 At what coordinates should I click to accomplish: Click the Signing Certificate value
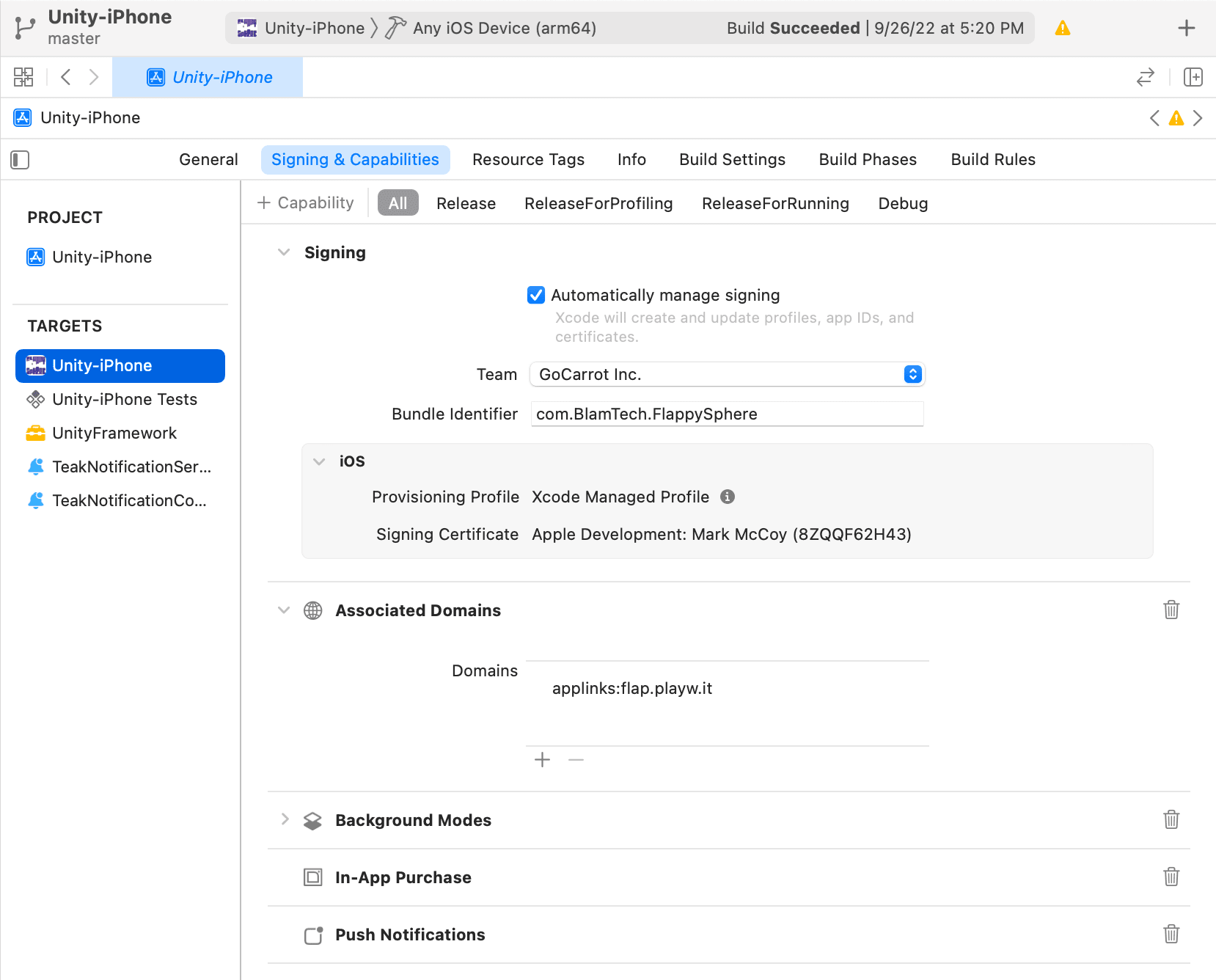pyautogui.click(x=722, y=534)
